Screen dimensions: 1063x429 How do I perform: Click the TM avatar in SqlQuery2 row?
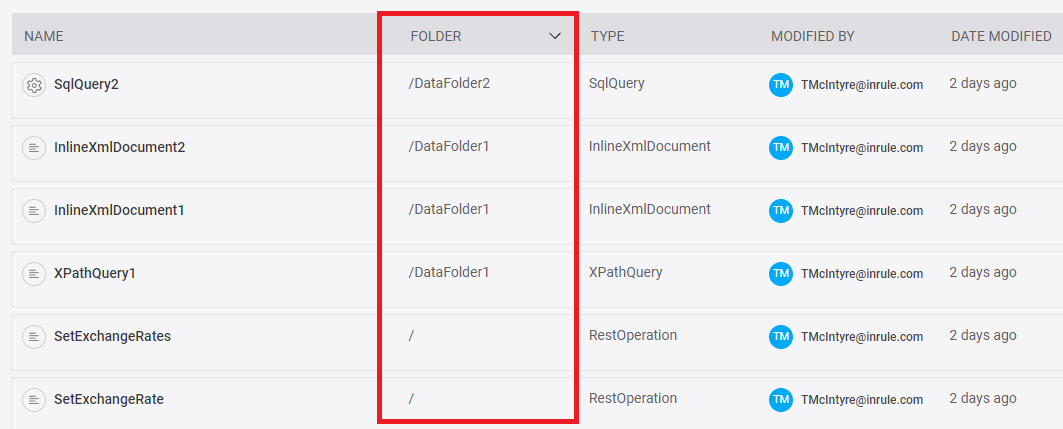coord(781,85)
